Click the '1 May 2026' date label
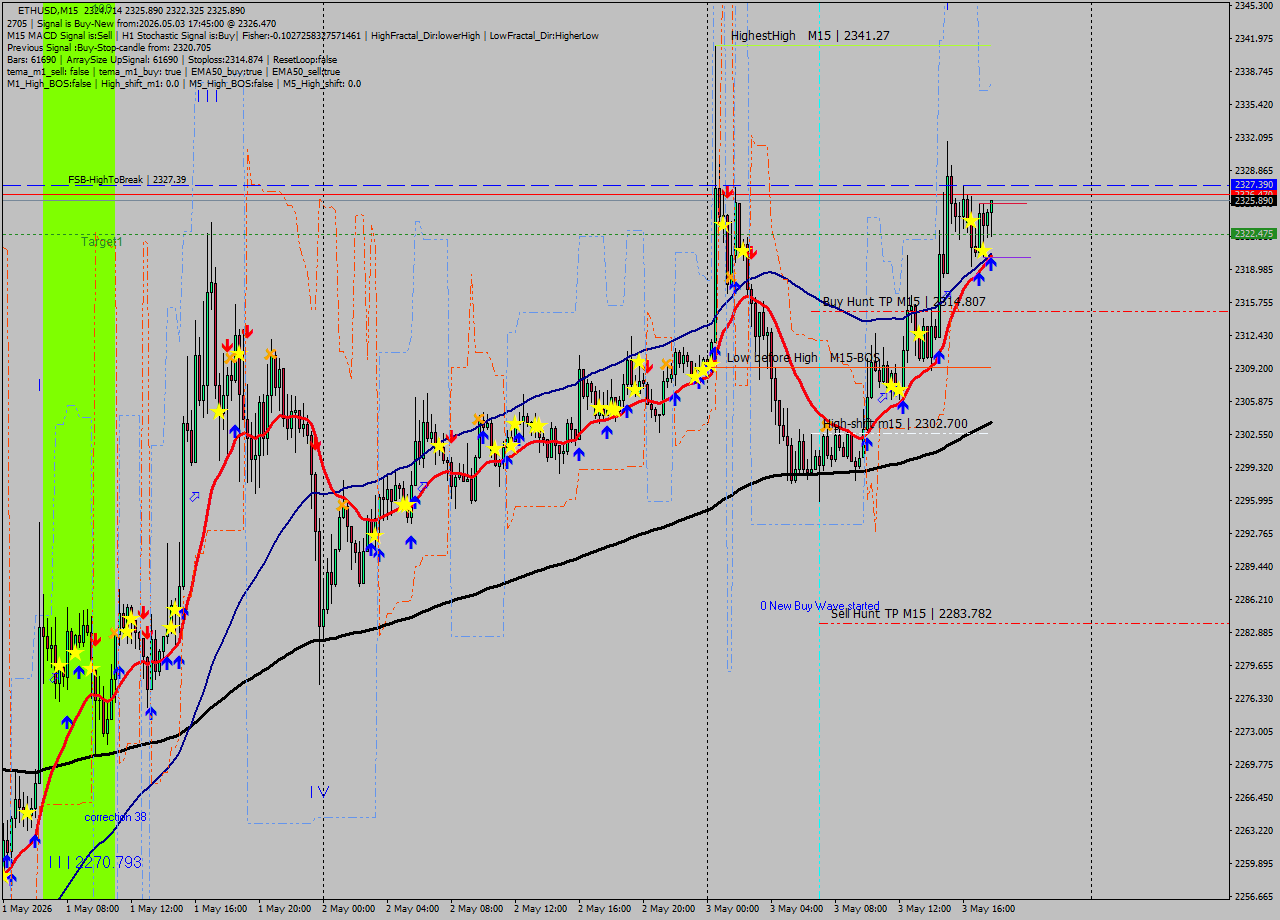 point(27,909)
